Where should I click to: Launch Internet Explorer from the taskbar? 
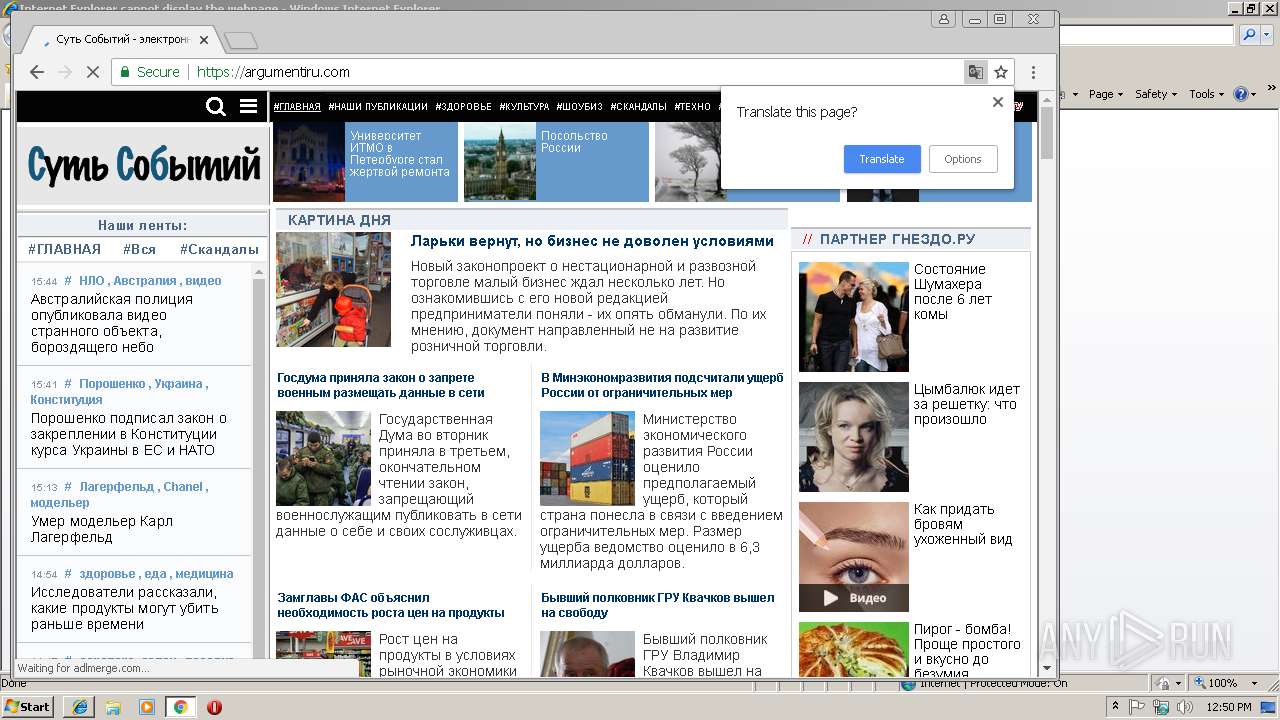point(79,706)
